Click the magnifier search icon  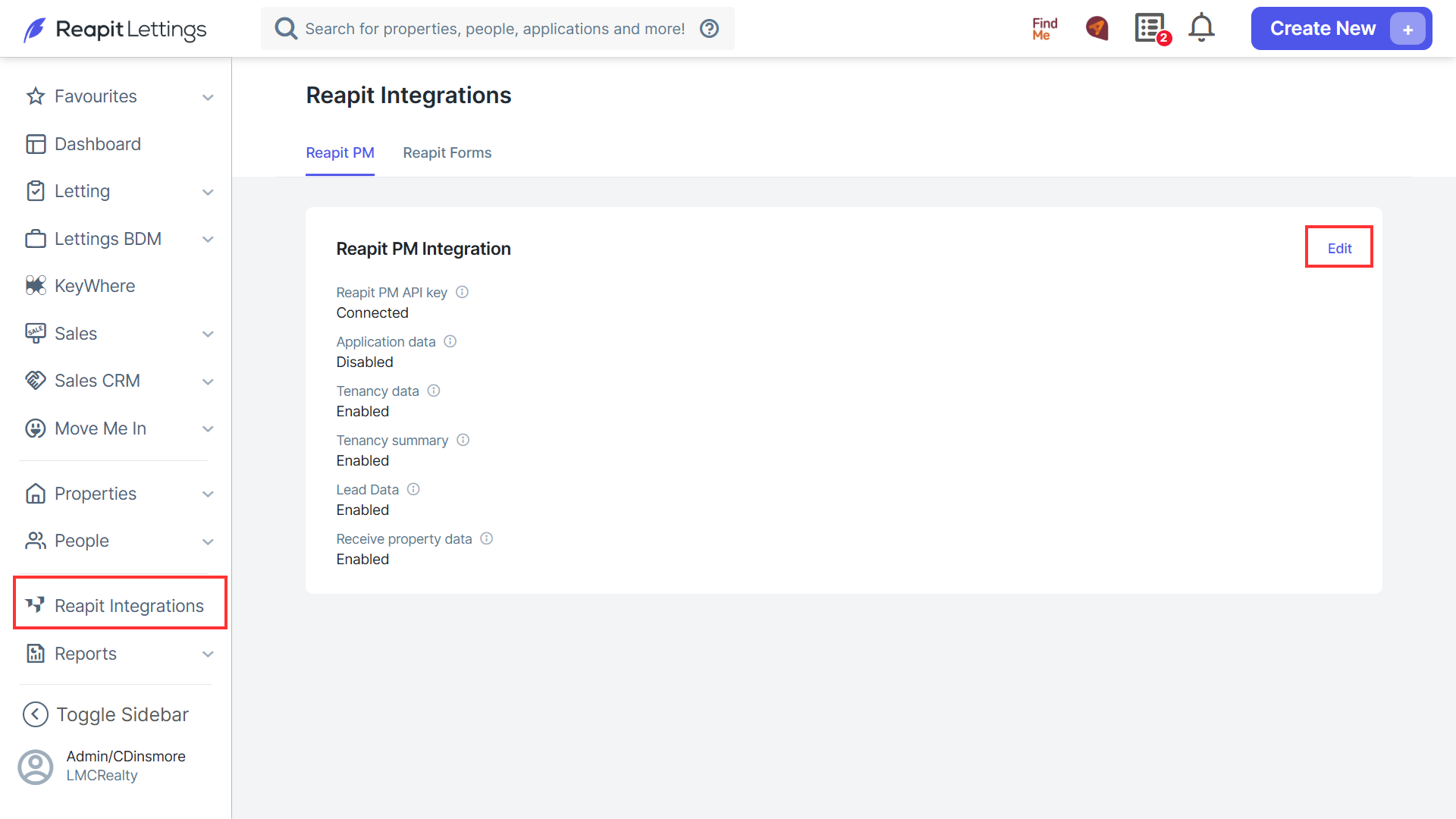click(x=286, y=29)
